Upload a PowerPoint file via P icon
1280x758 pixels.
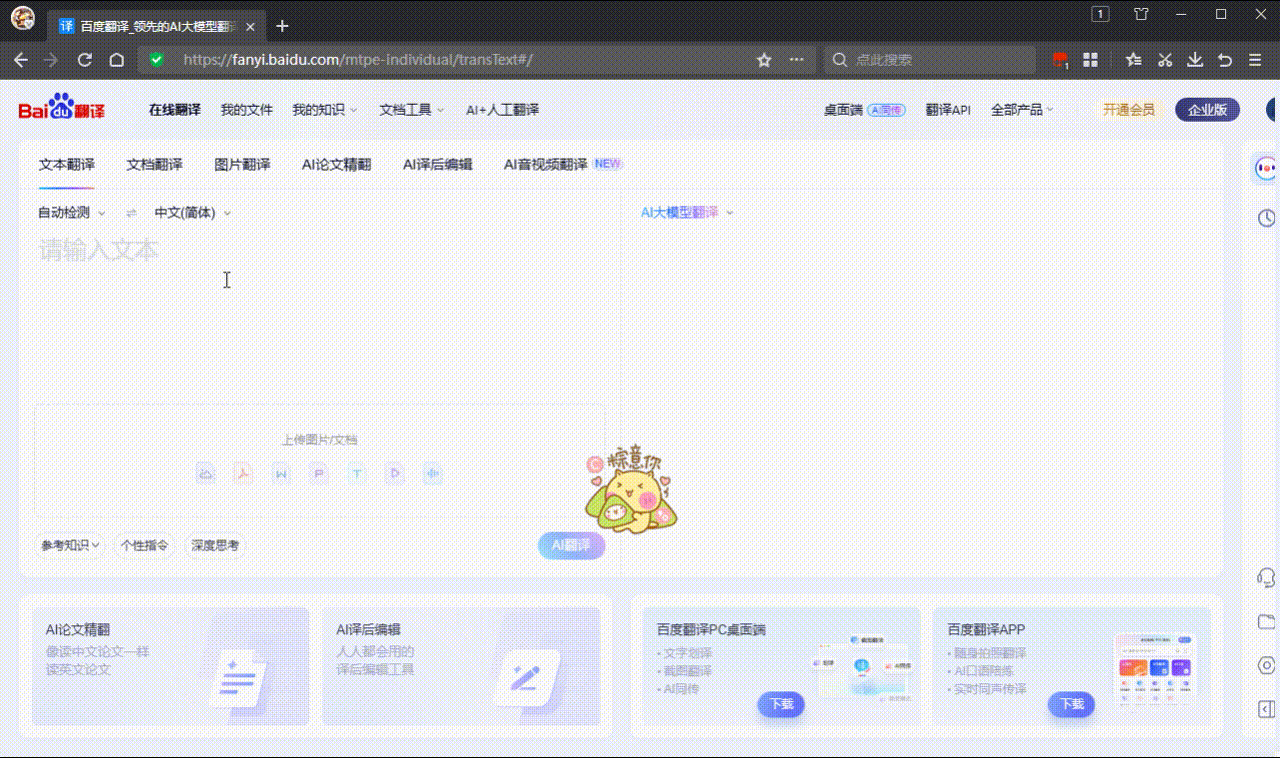click(x=319, y=473)
